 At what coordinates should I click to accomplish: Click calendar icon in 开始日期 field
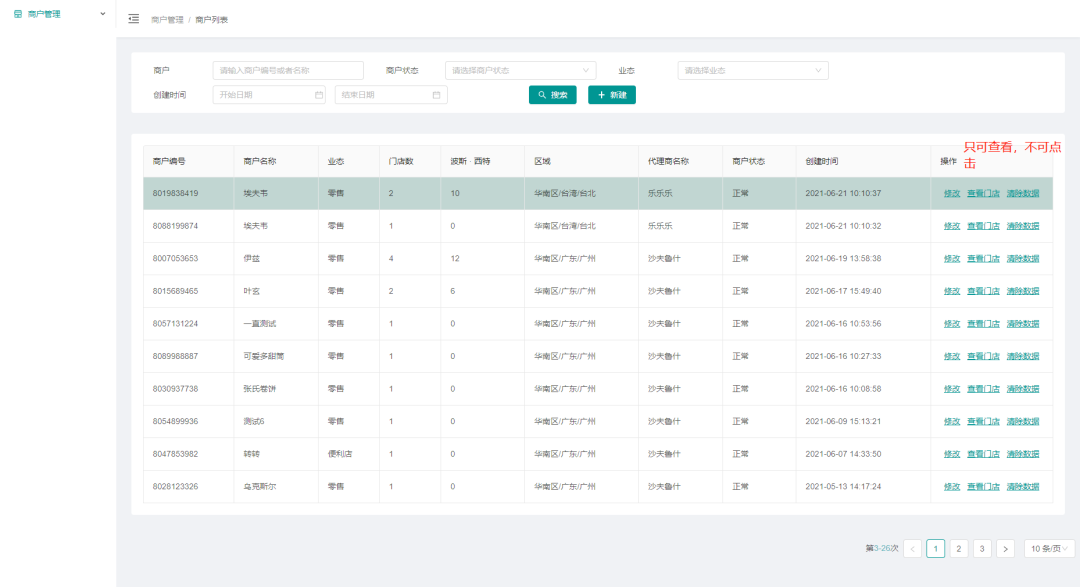319,95
